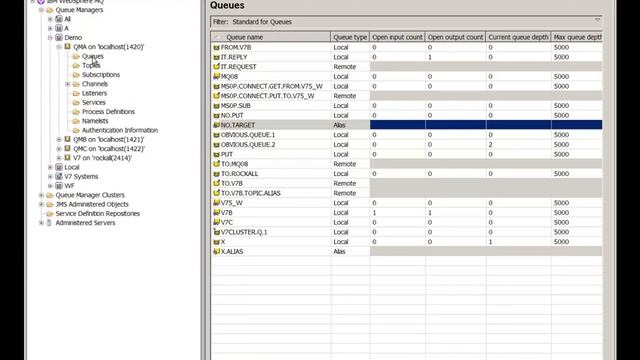
Task: Click the Services folder icon
Action: tap(76, 102)
